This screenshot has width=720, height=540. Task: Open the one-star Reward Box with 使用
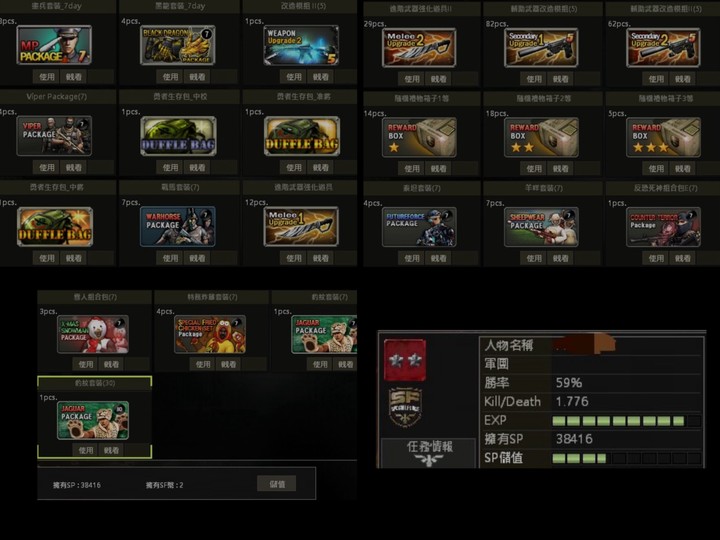(411, 169)
